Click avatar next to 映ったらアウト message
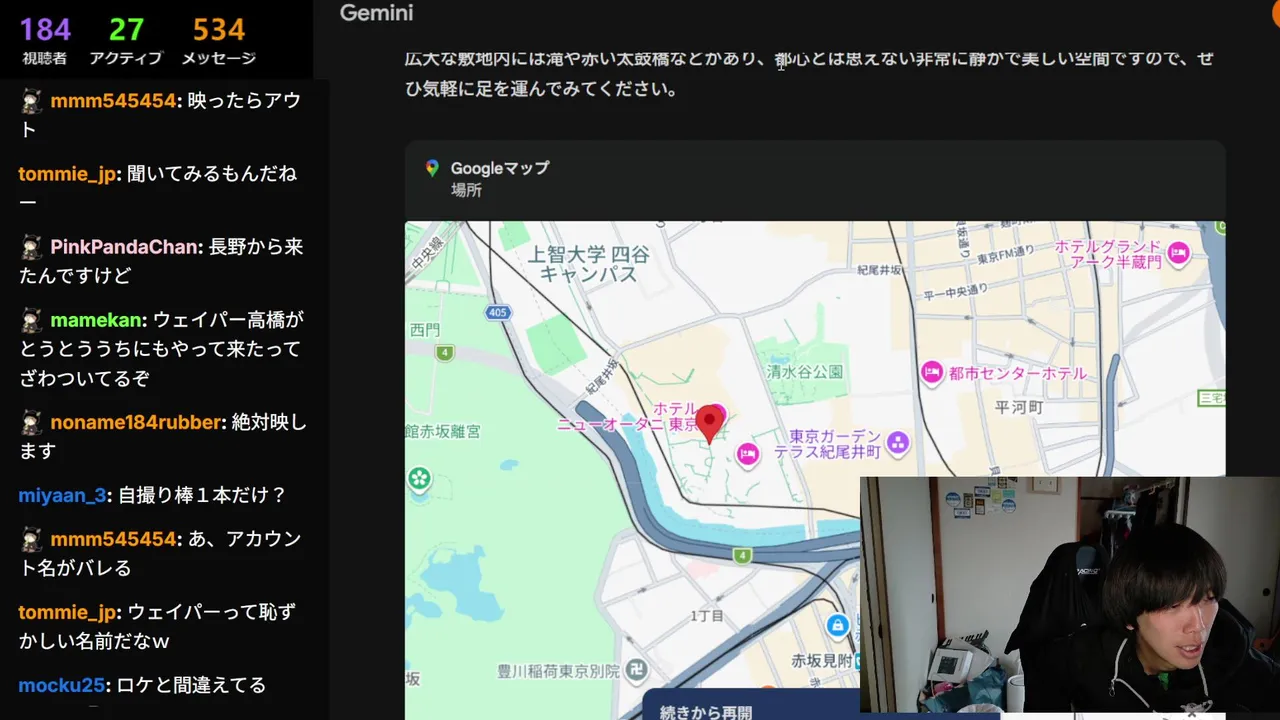Screen dimensions: 1280x720 (x=32, y=101)
